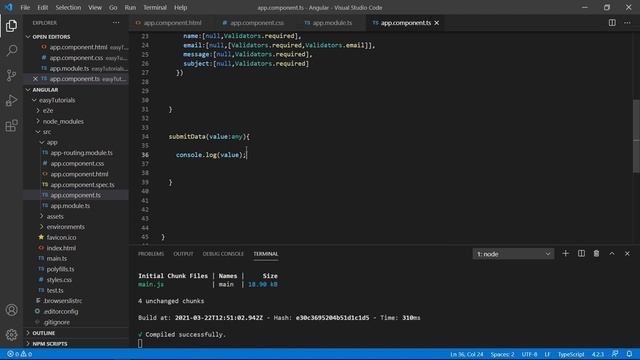Click the feedback icon in status bar
Image resolution: width=640 pixels, height=360 pixels.
[615, 354]
